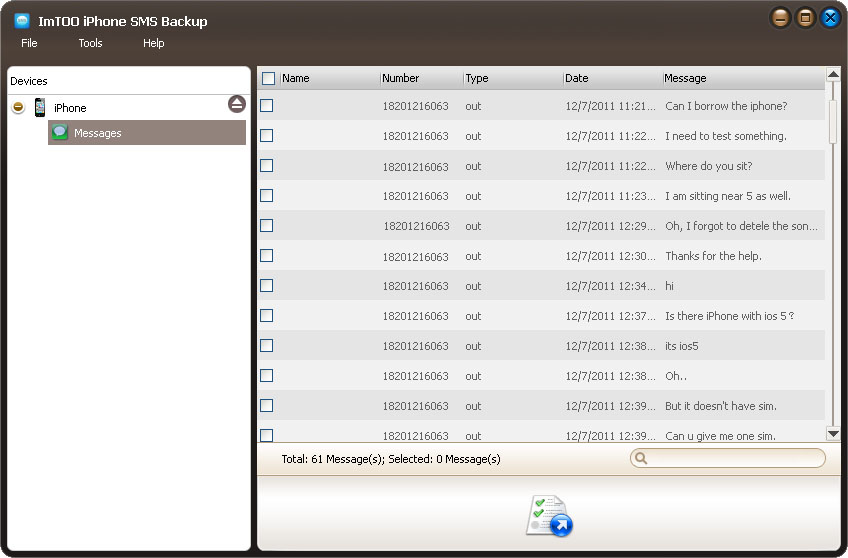Viewport: 848px width, 558px height.
Task: Click the iPhone device icon
Action: pos(39,108)
